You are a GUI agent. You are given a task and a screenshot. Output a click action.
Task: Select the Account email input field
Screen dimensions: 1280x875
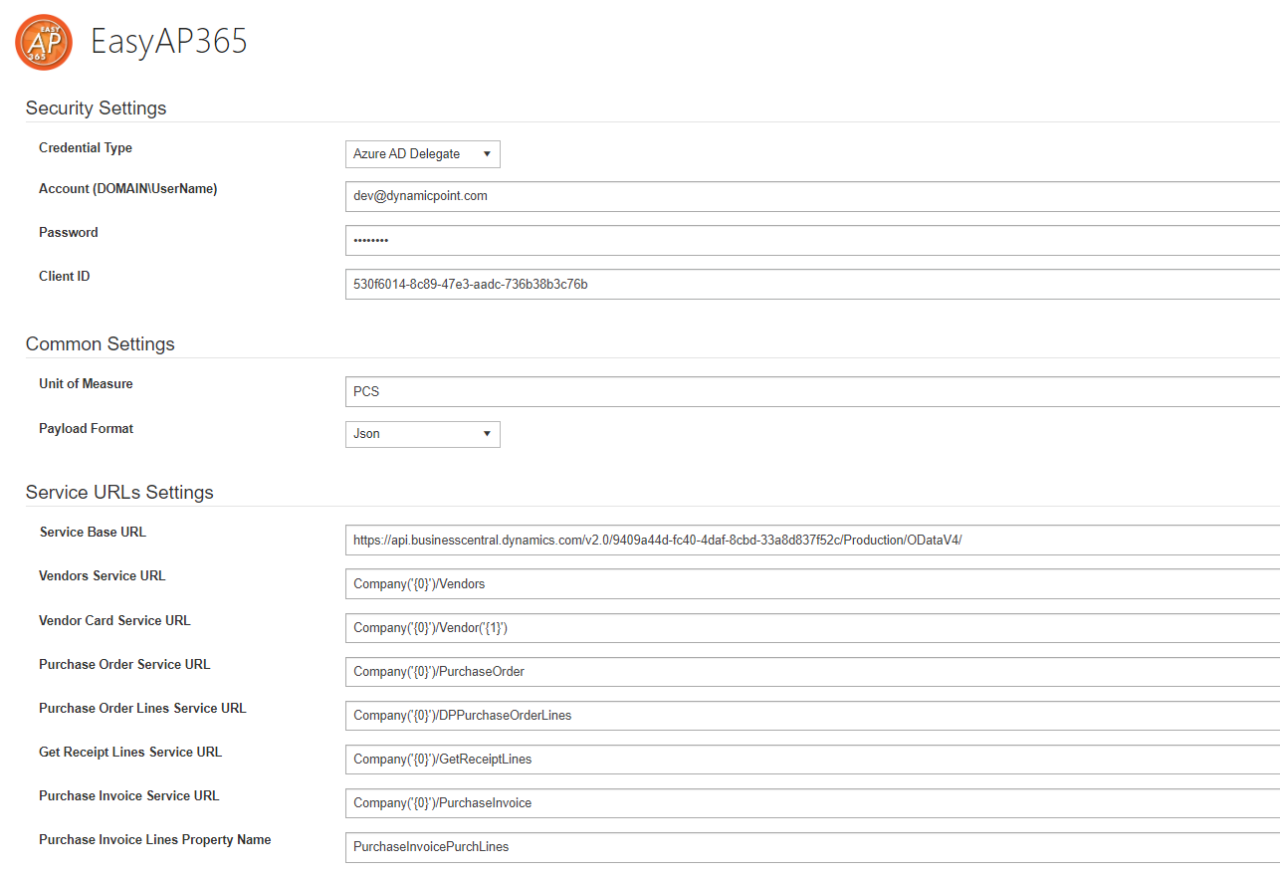coord(600,196)
